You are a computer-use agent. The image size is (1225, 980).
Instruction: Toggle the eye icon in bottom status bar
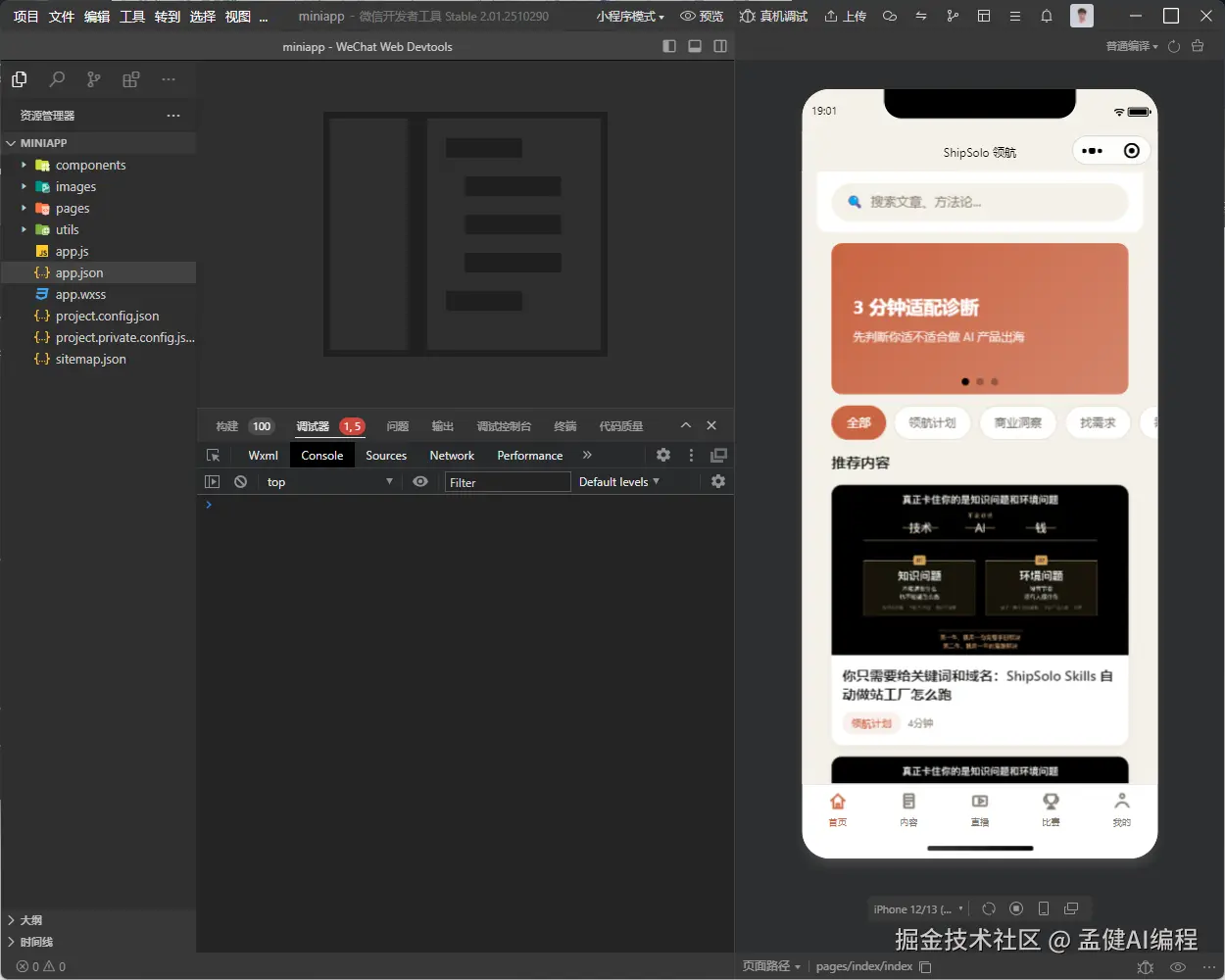click(x=1178, y=966)
